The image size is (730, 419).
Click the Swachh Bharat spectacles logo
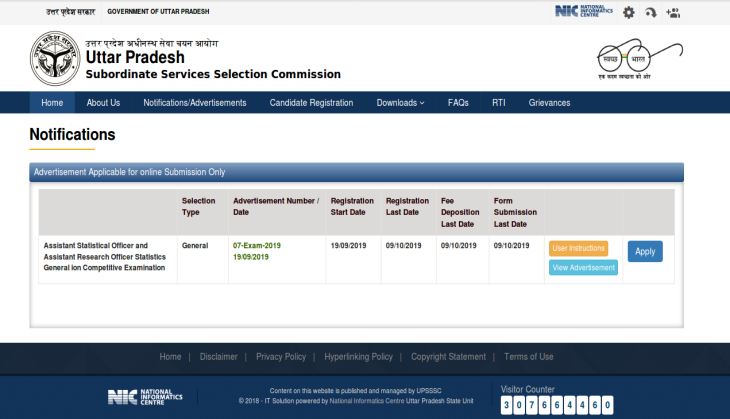(640, 59)
